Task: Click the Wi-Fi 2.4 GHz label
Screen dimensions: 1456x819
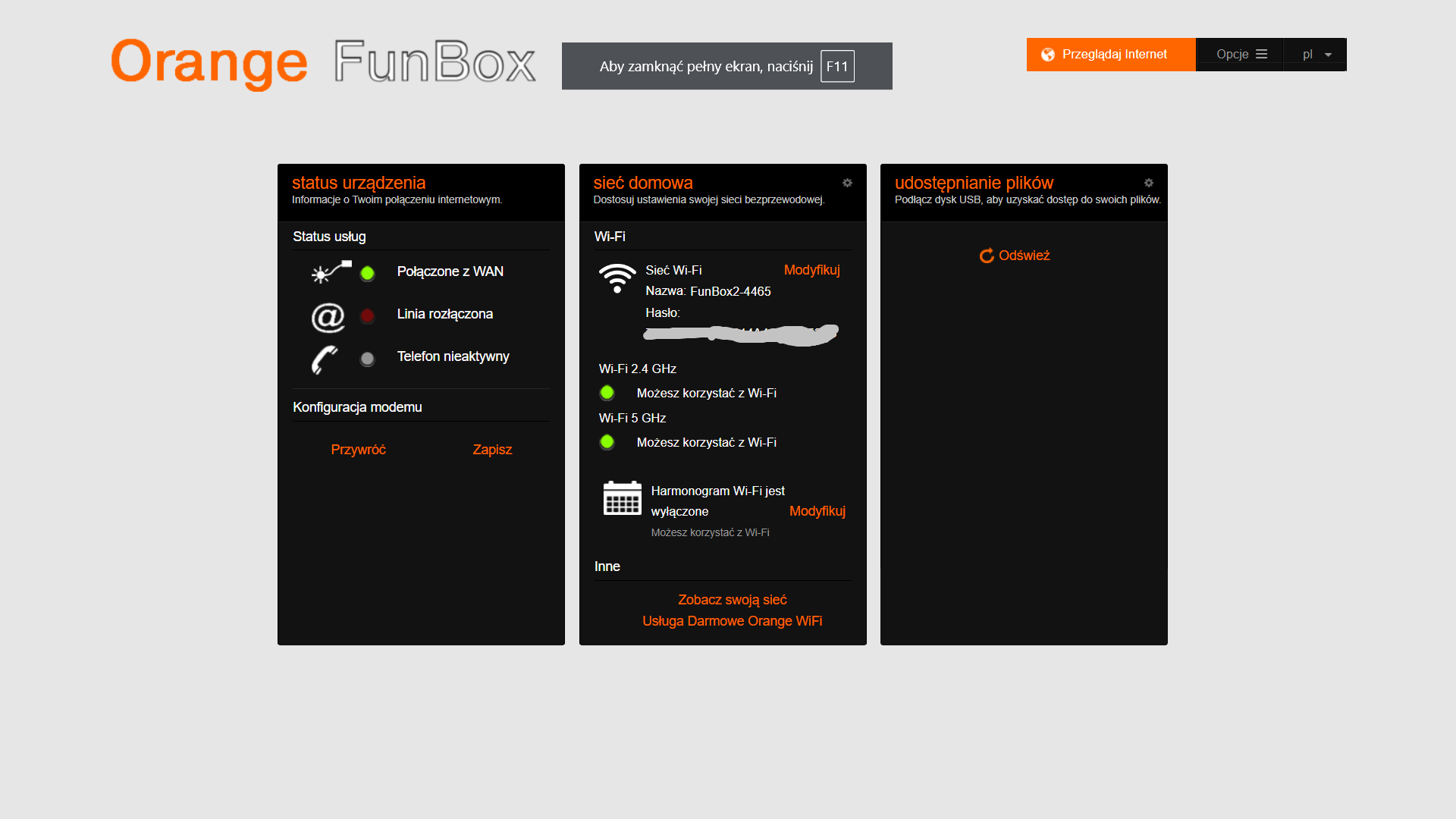Action: (x=637, y=369)
